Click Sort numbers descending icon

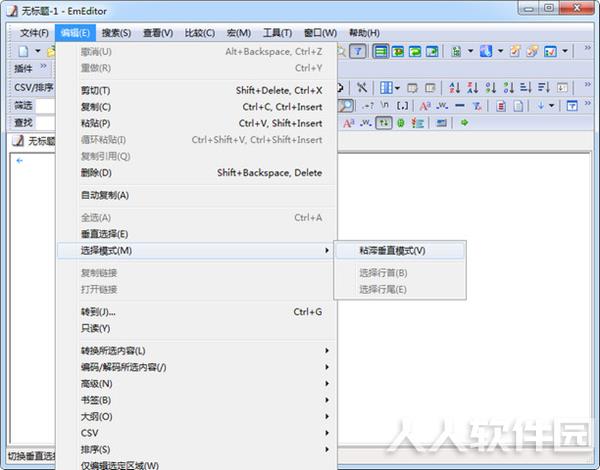click(x=509, y=88)
